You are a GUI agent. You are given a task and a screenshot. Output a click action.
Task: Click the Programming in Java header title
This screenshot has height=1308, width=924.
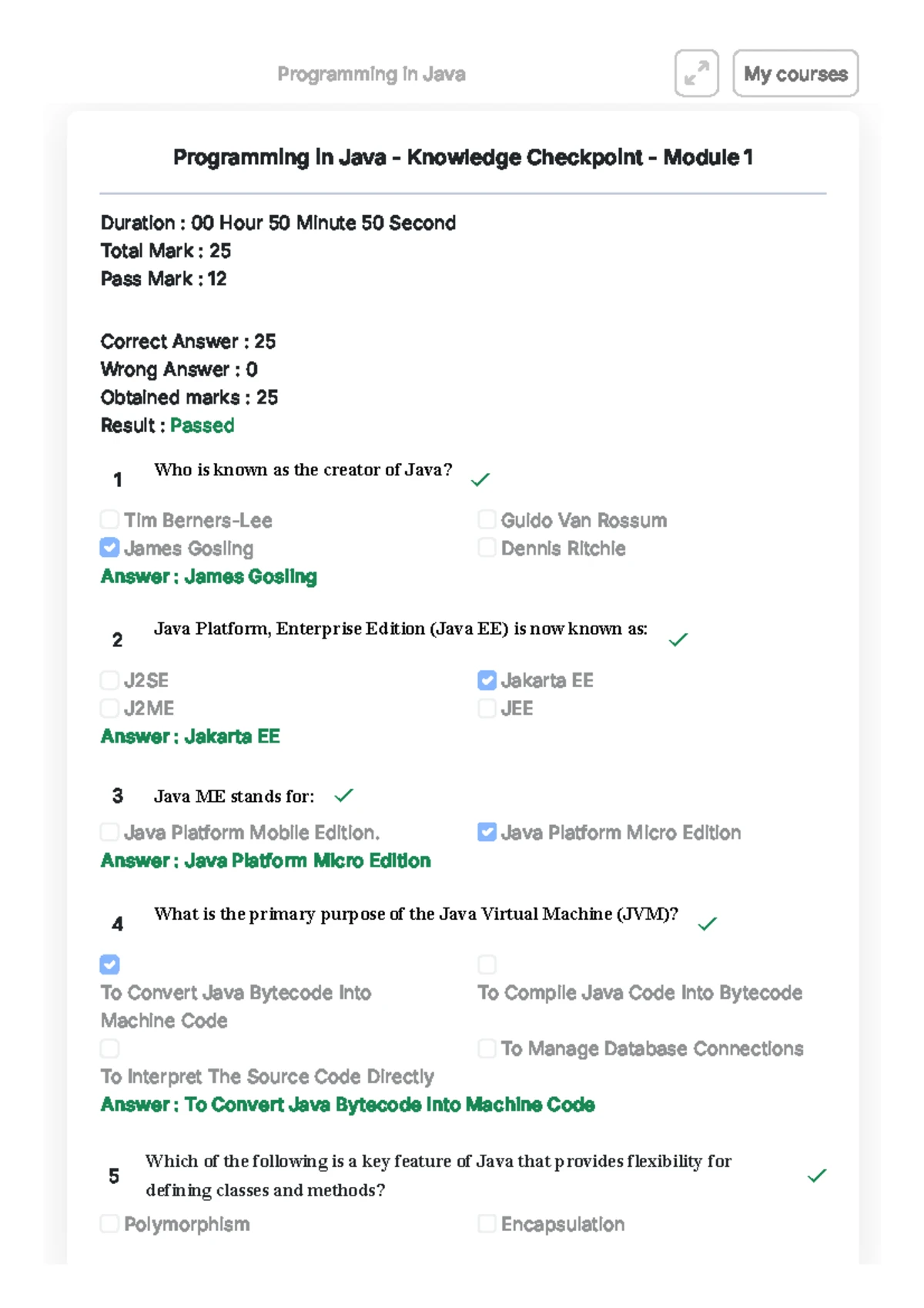[x=371, y=74]
